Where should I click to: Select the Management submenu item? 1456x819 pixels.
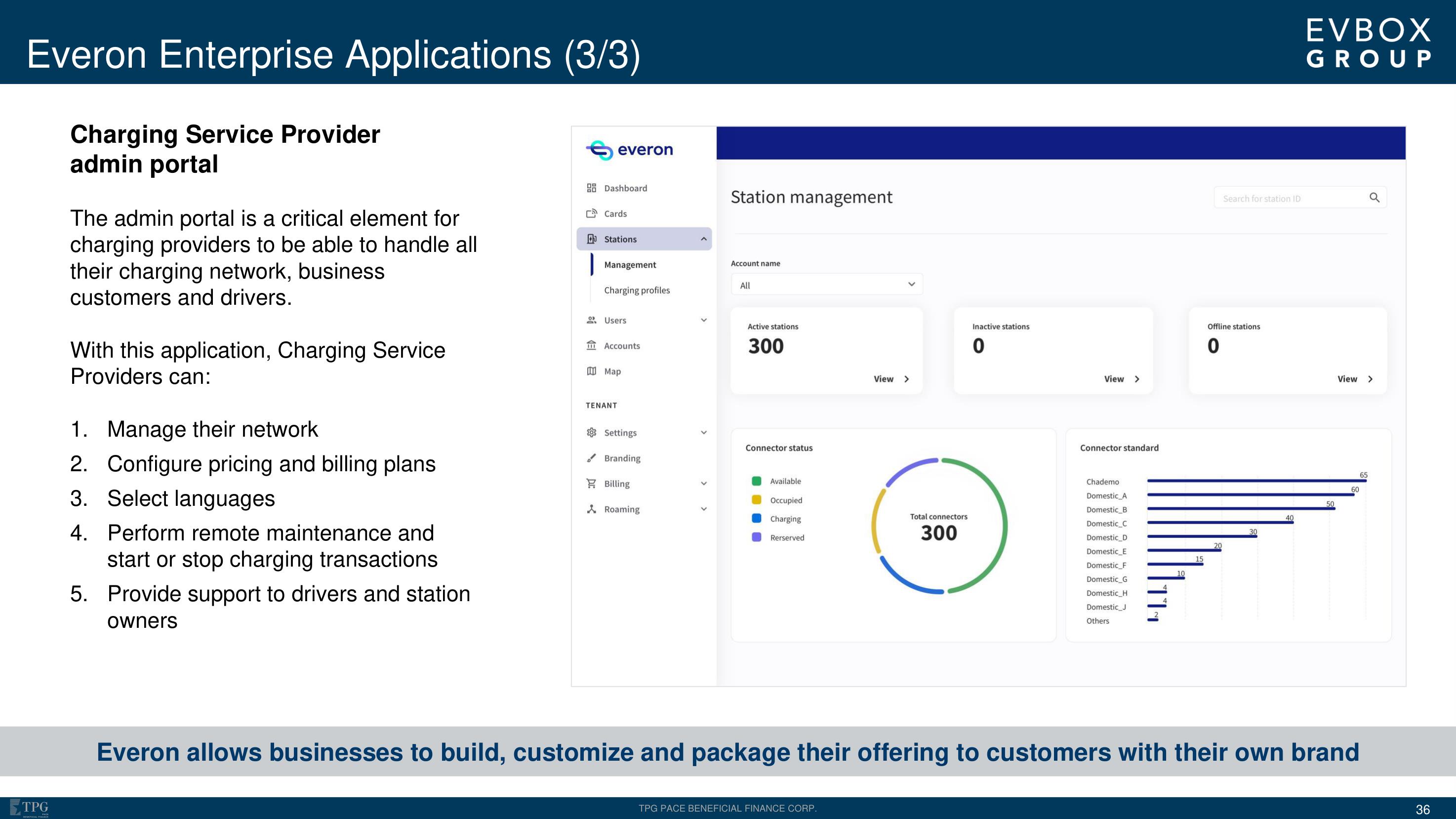coord(630,265)
